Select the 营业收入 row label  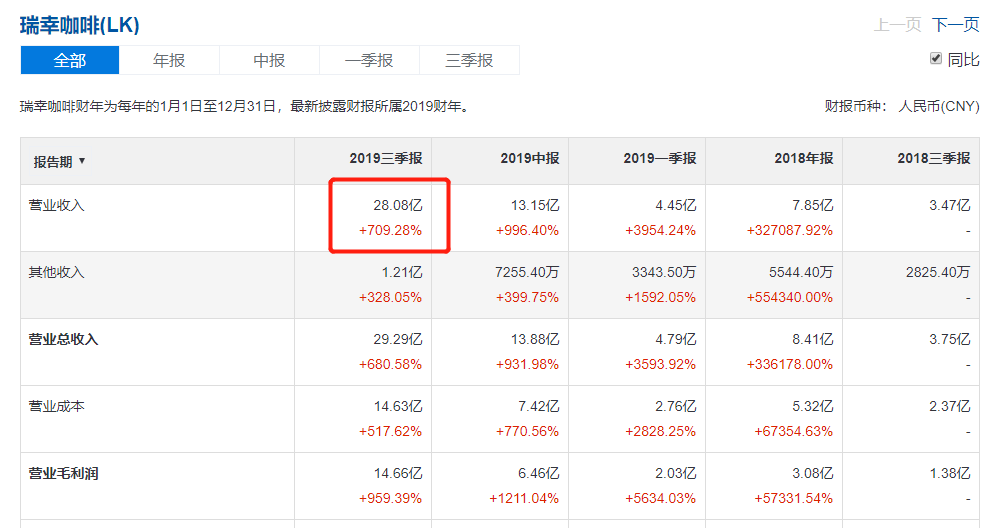[56, 205]
